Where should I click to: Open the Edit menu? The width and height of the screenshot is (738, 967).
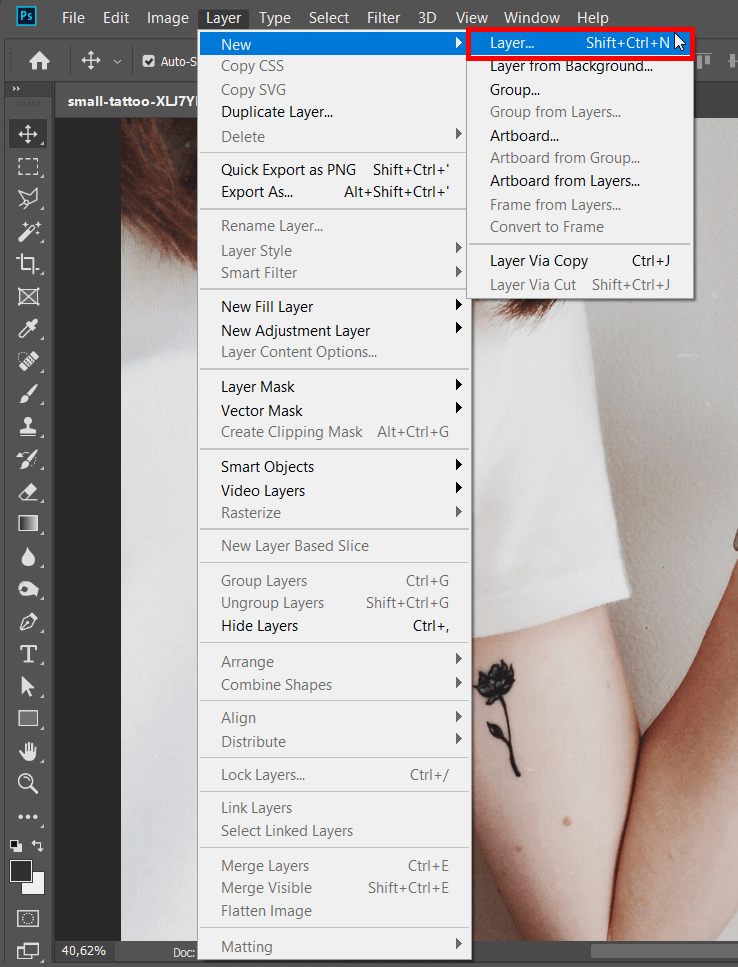click(116, 18)
